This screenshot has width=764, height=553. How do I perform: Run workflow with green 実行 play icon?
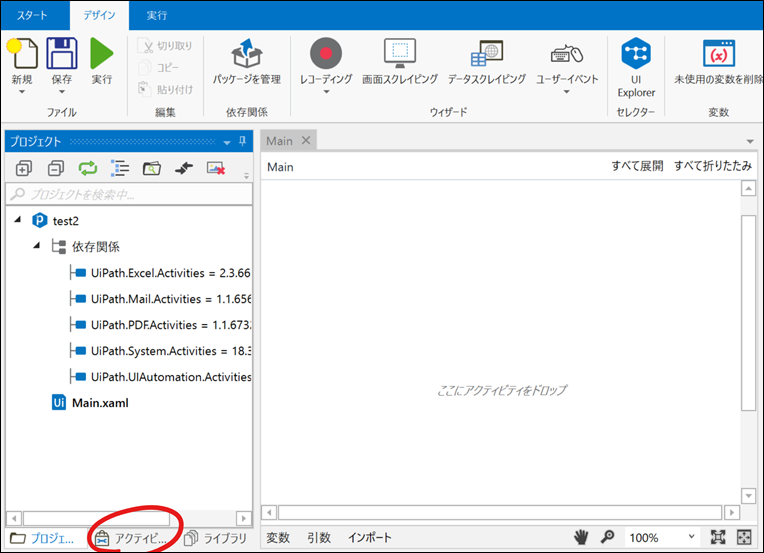coord(102,53)
